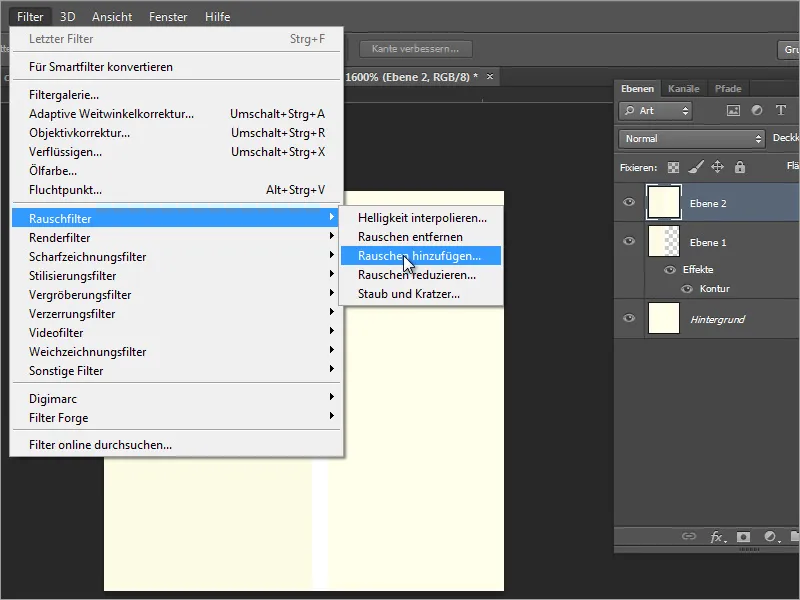Expand the Videofilter submenu

click(176, 333)
